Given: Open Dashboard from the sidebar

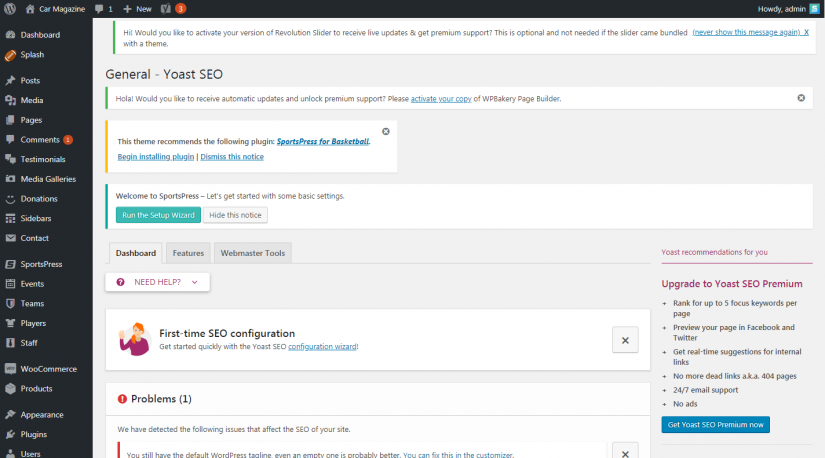Looking at the screenshot, I should pos(40,35).
